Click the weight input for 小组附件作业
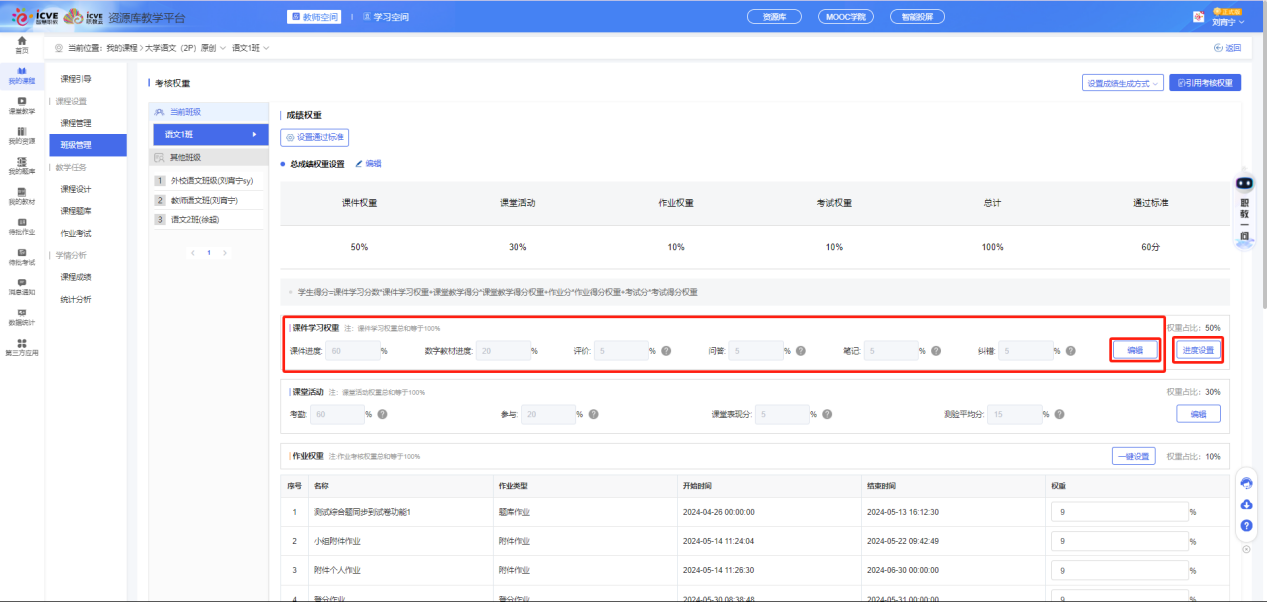Image resolution: width=1267 pixels, height=602 pixels. (1118, 541)
